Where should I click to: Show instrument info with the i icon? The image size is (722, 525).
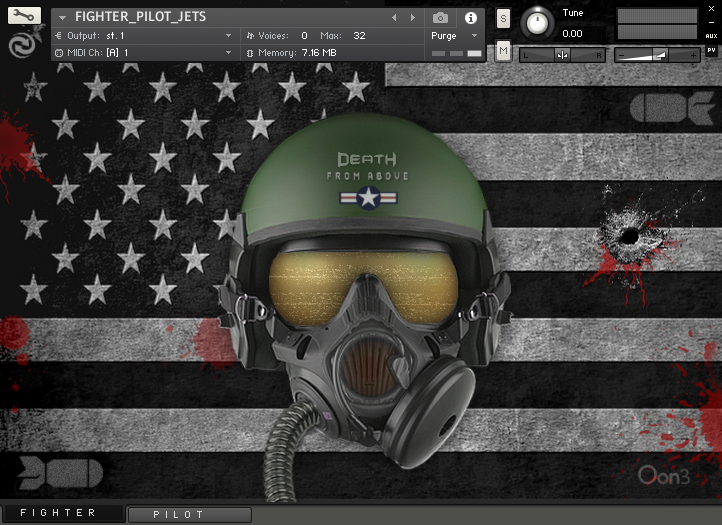coord(471,18)
